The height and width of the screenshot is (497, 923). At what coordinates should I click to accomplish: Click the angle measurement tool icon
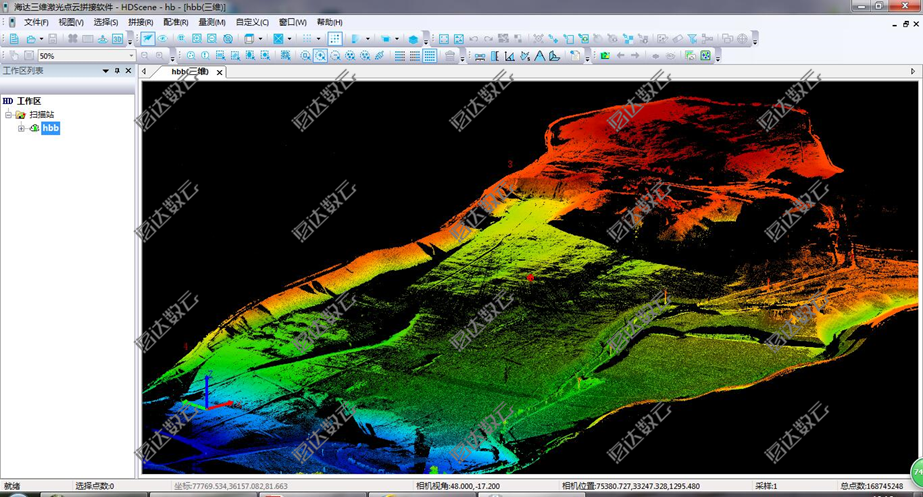tap(509, 56)
